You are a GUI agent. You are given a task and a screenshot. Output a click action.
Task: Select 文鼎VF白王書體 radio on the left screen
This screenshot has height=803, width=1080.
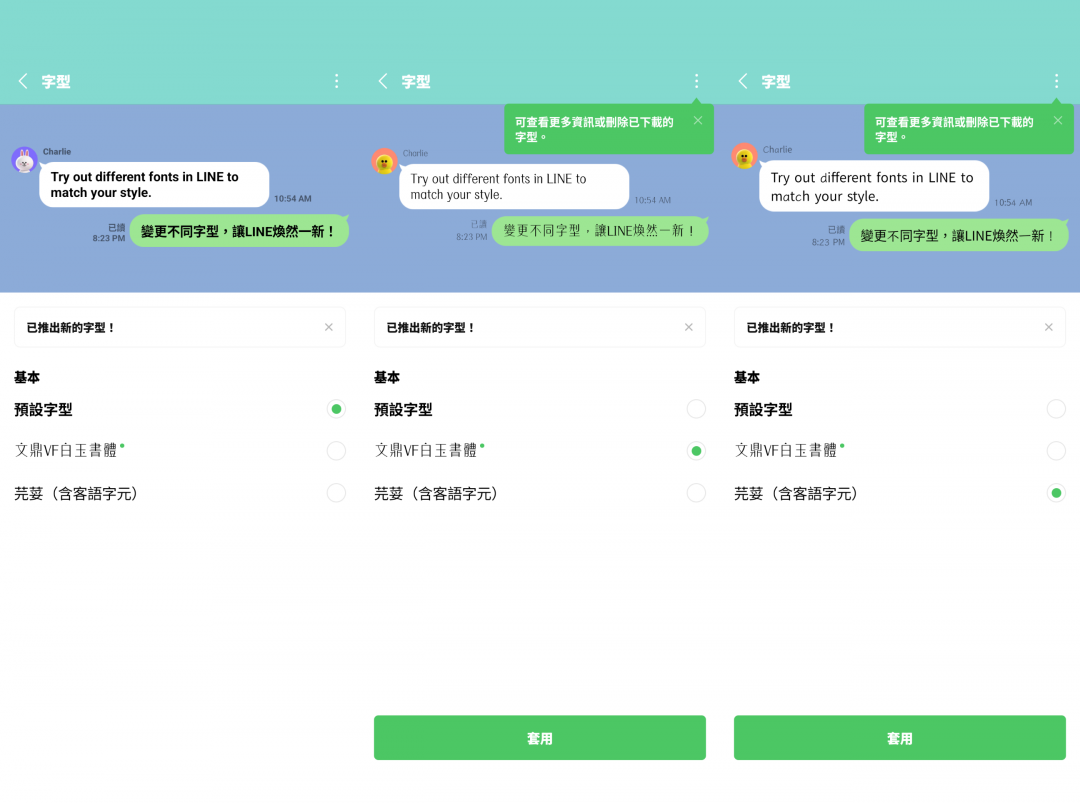(336, 450)
